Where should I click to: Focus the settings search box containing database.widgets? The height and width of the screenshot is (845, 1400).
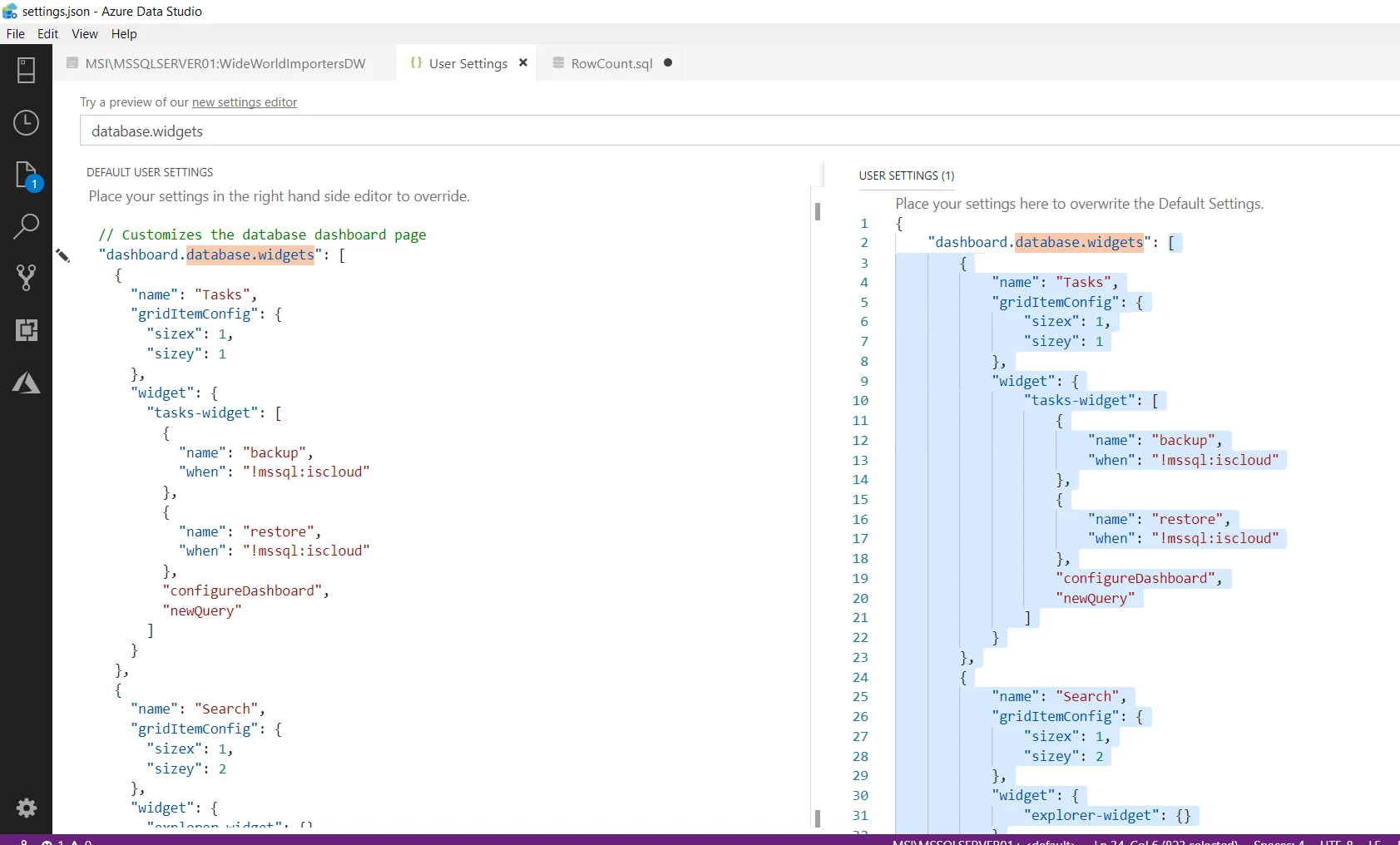pyautogui.click(x=740, y=131)
